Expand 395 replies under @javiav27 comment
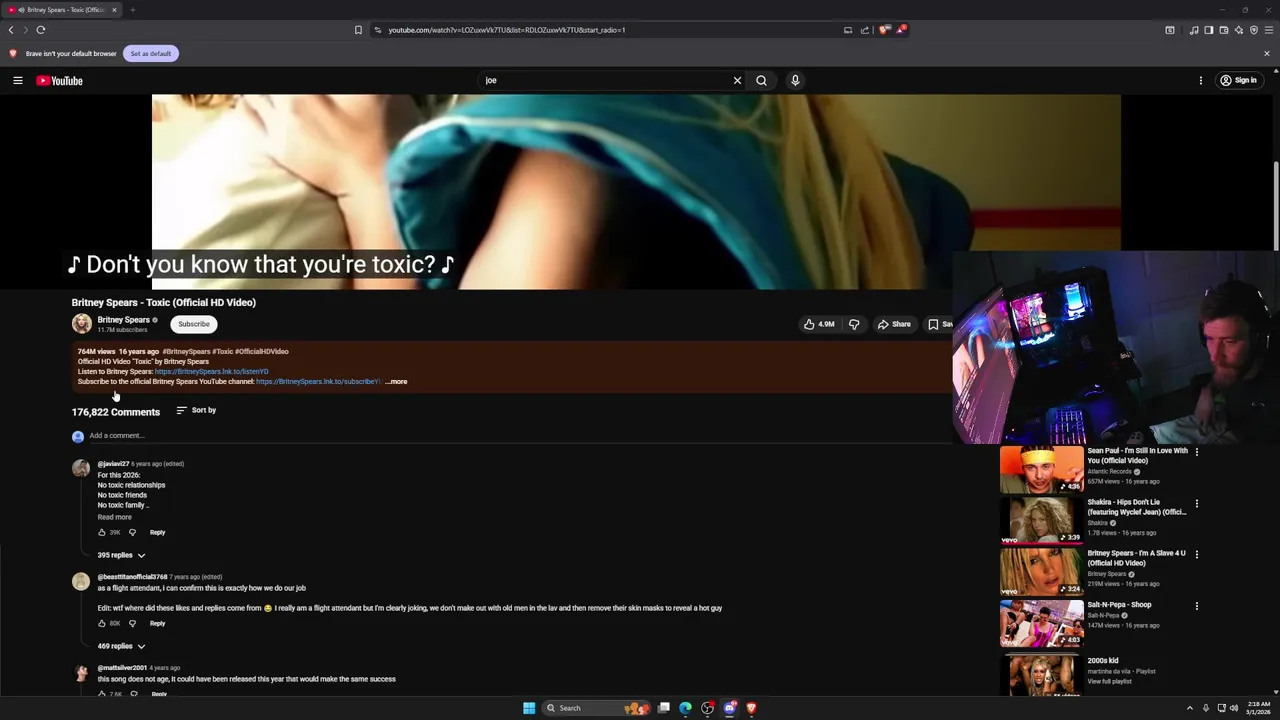This screenshot has height=720, width=1280. coord(121,555)
